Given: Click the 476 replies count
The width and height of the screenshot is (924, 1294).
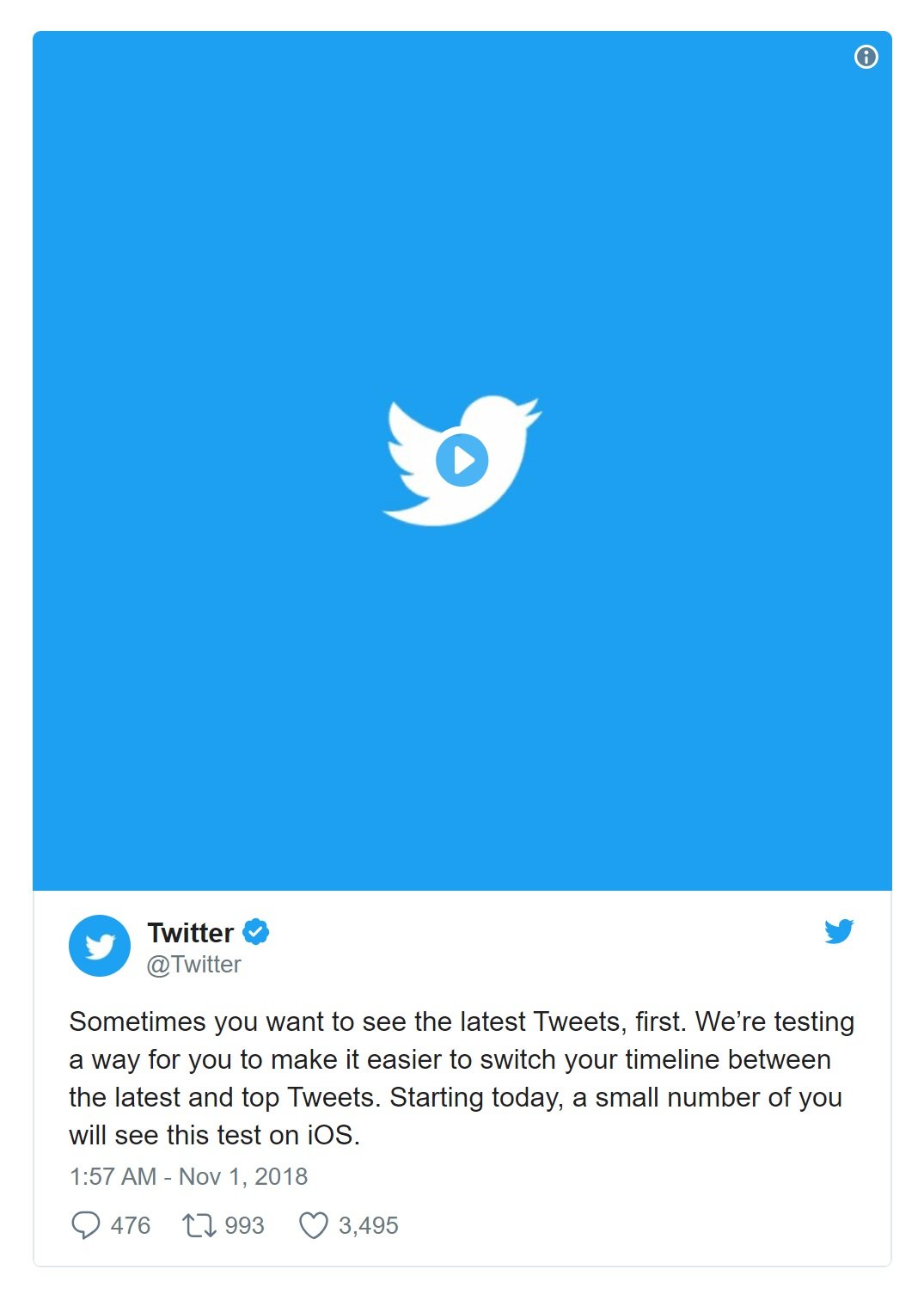Looking at the screenshot, I should click(131, 1225).
